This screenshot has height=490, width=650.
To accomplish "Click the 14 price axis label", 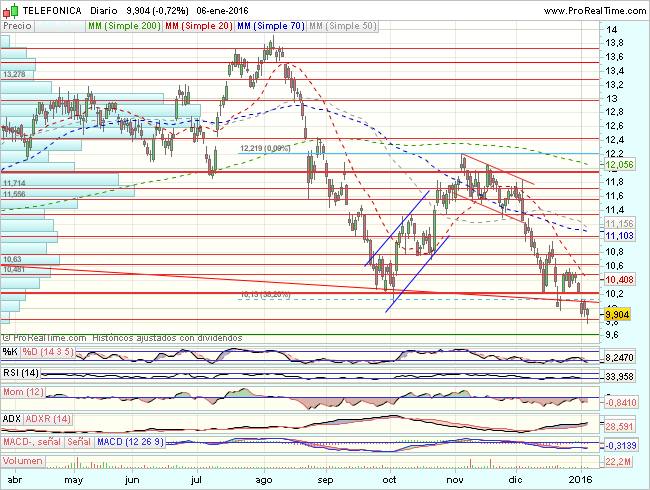I will (611, 30).
